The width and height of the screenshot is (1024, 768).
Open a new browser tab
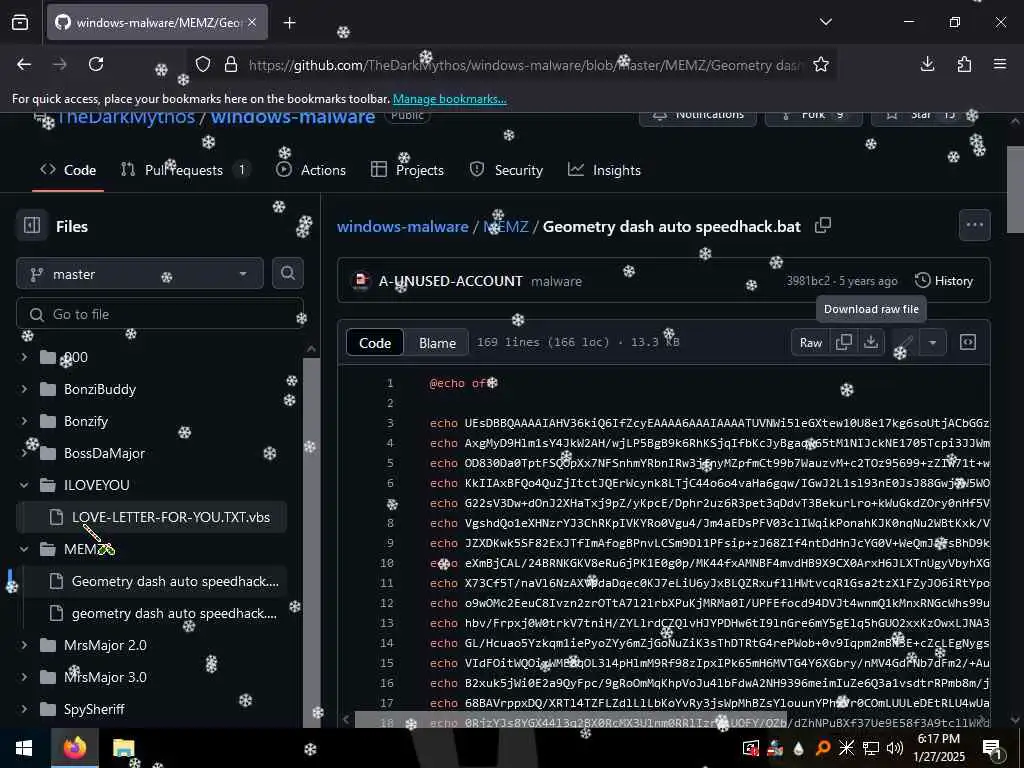point(290,23)
